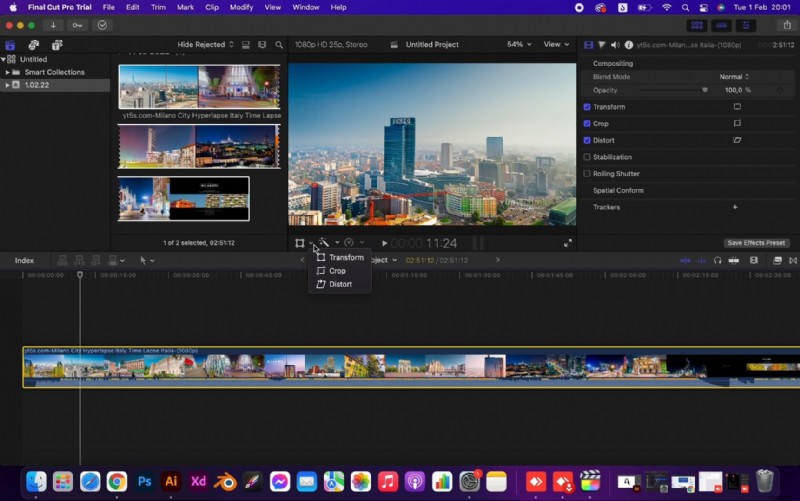Open the Titles and Generators sidebar
The width and height of the screenshot is (800, 501).
[x=57, y=45]
